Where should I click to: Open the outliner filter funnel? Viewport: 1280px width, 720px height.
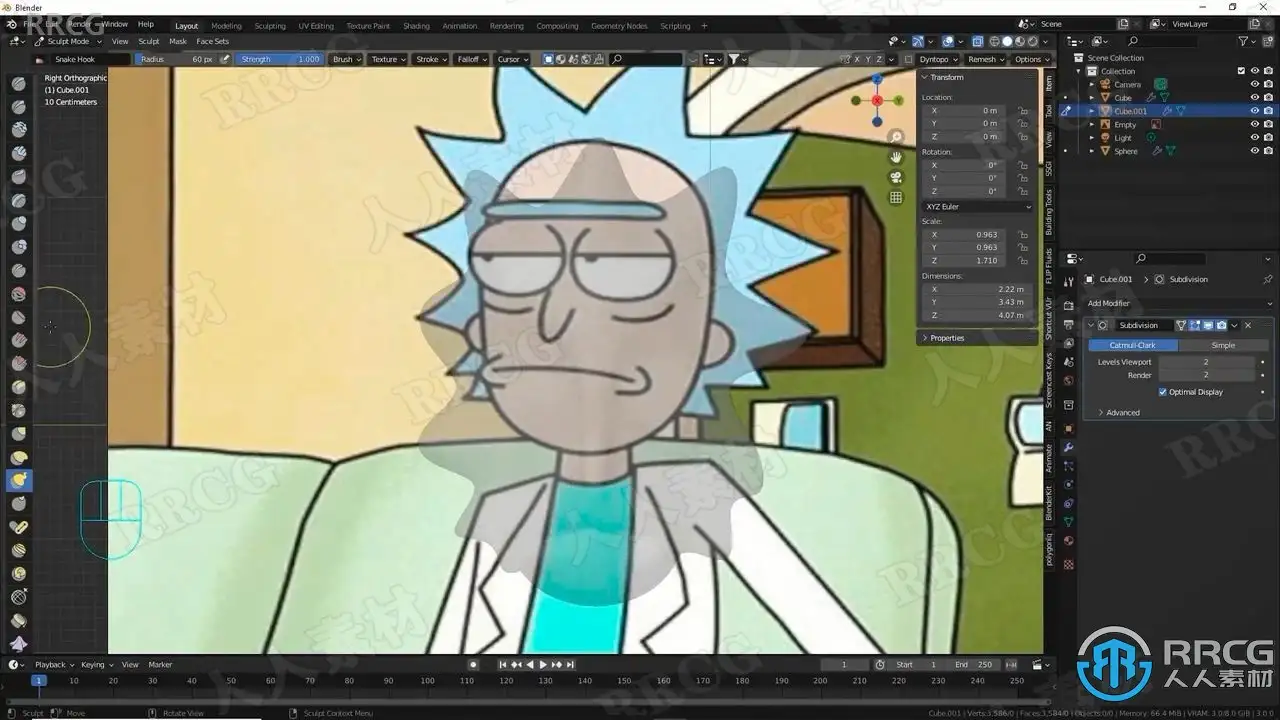[1244, 41]
